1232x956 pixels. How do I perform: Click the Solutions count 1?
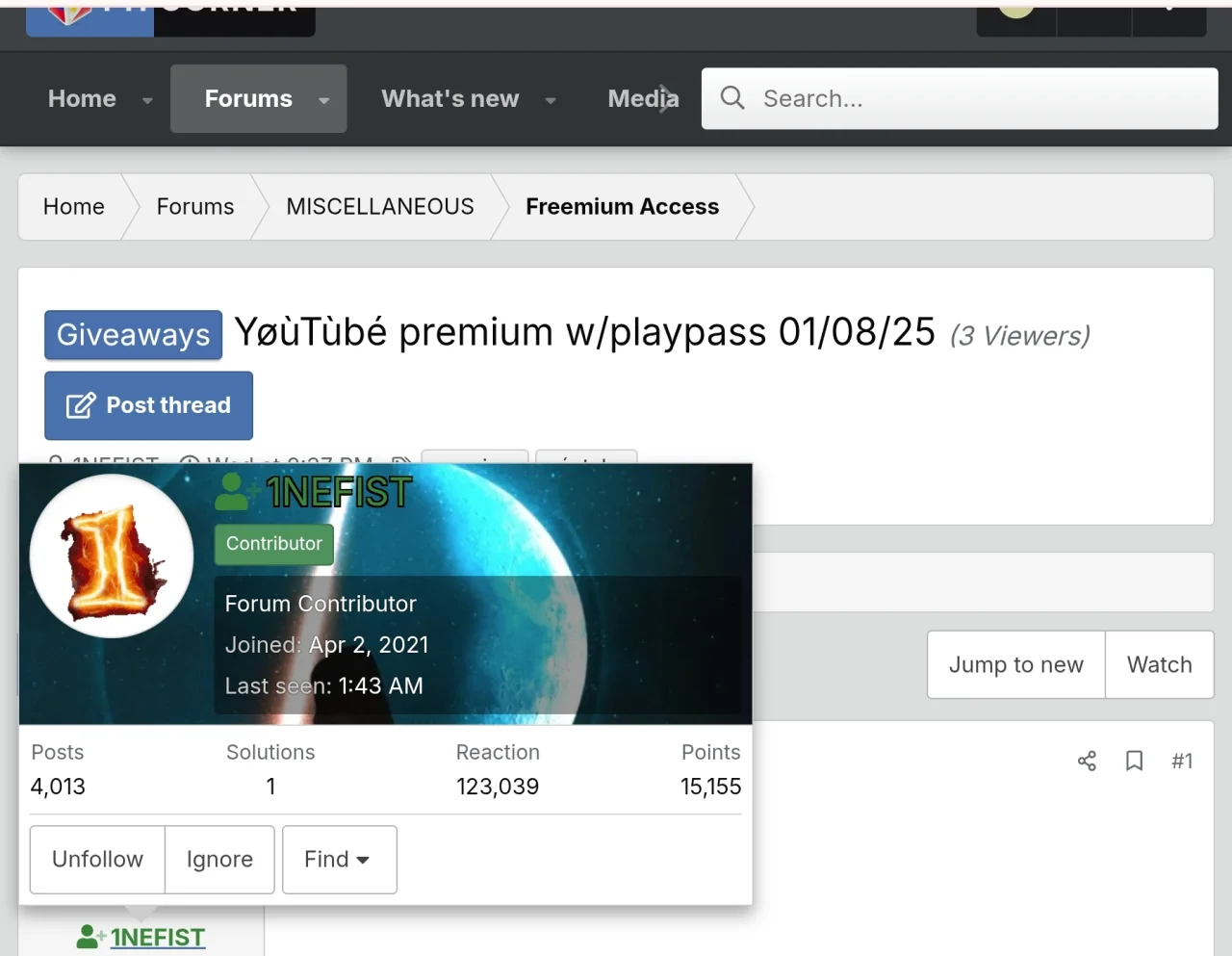(270, 787)
